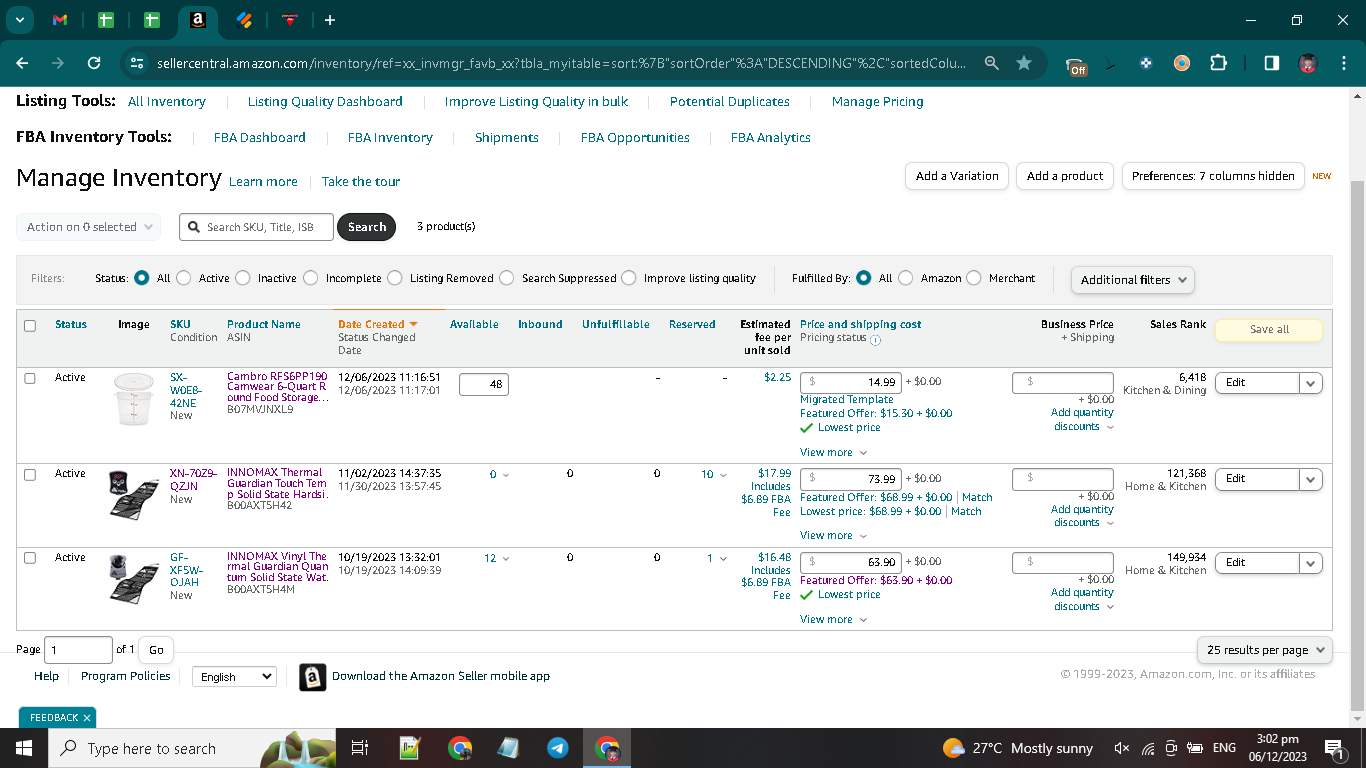Switch to the Gmail browser tab
Image resolution: width=1366 pixels, height=768 pixels.
[60, 20]
